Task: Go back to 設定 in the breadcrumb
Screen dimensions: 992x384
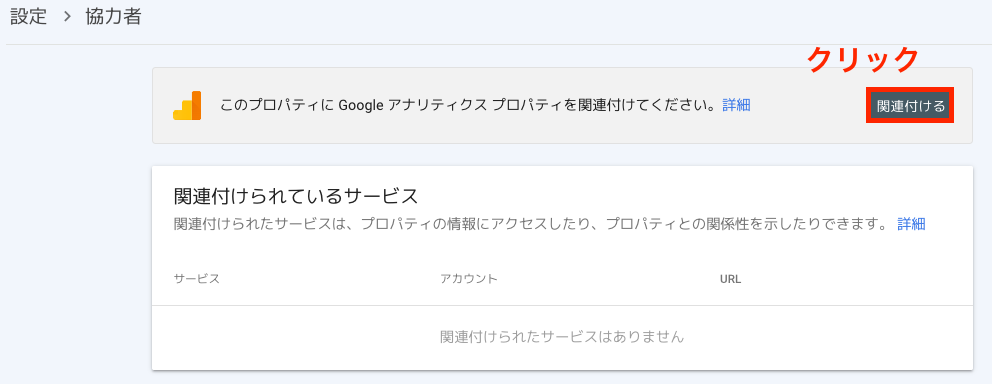Action: 29,17
